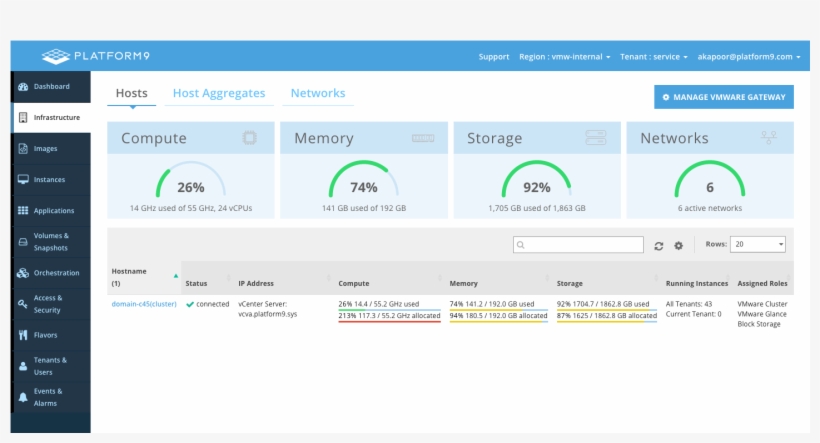Expand the Region vmw-internal dropdown
The width and height of the screenshot is (820, 443).
(x=565, y=57)
